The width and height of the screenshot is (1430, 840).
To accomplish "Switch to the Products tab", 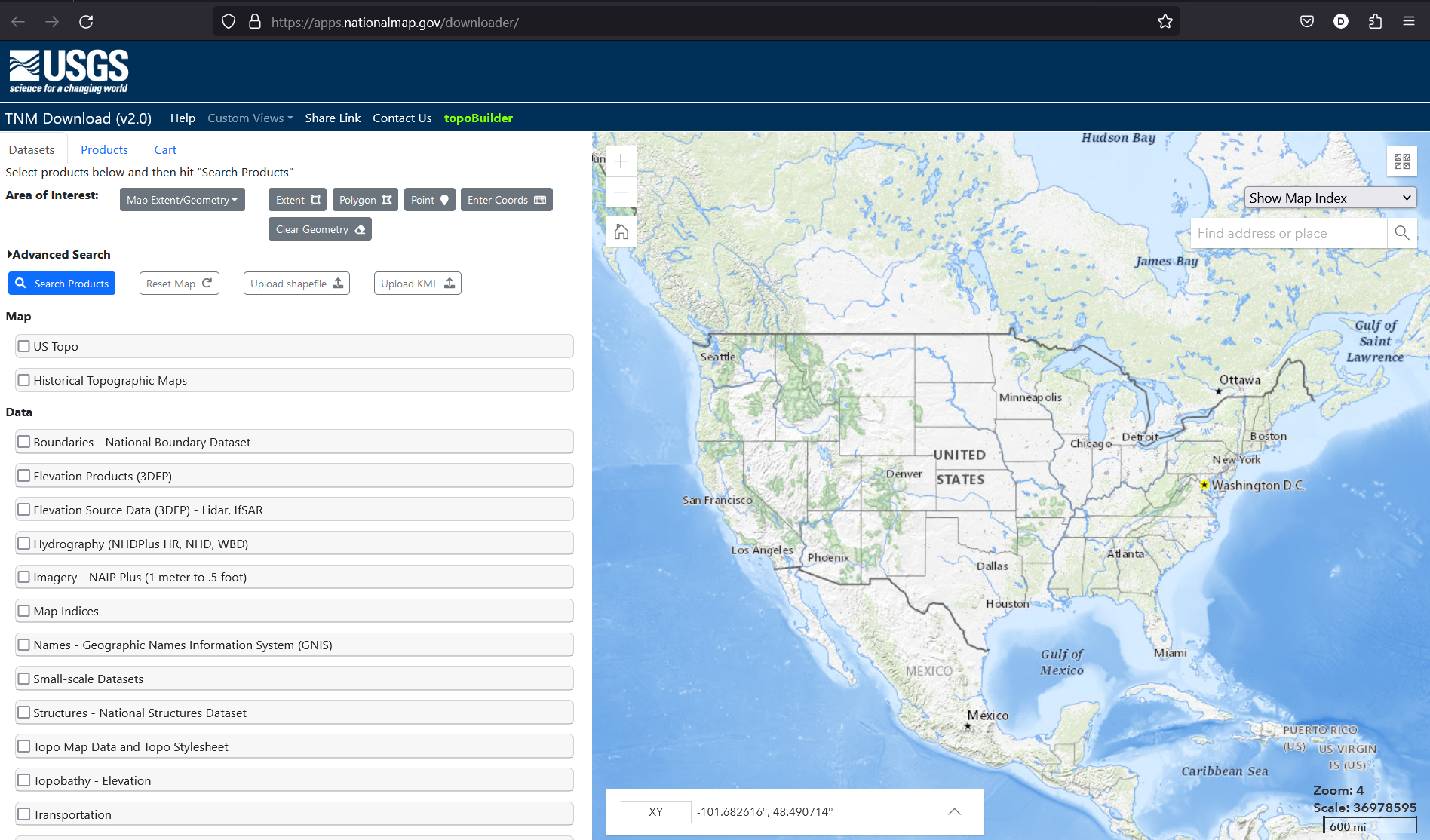I will click(104, 150).
